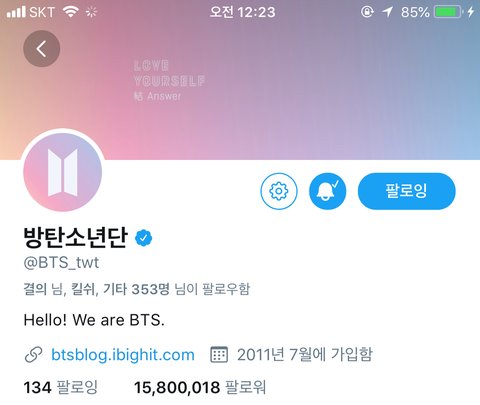Open the gear settings icon
Viewport: 480px width, 405px height.
[279, 191]
